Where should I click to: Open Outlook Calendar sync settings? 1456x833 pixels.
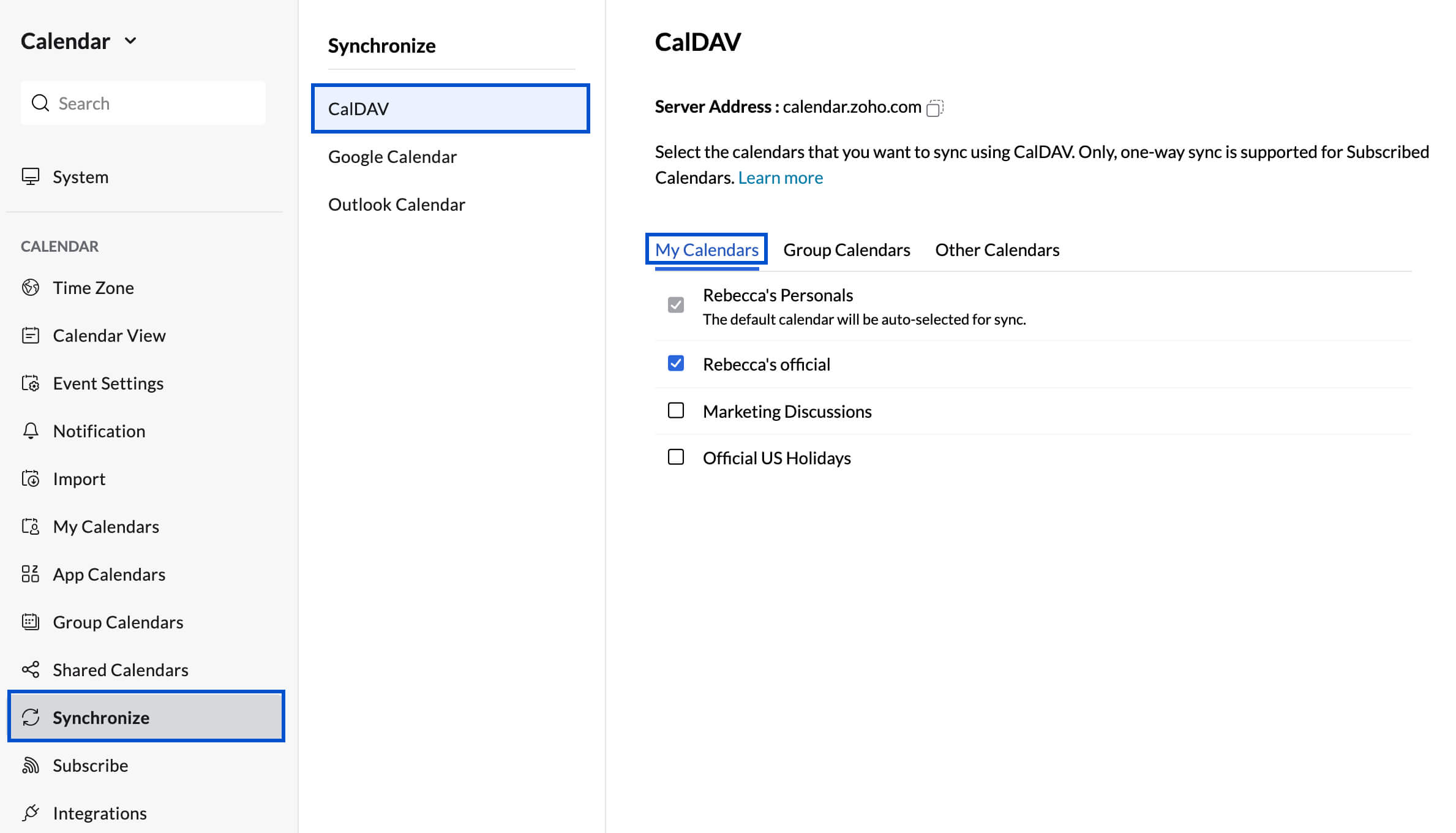click(x=397, y=204)
